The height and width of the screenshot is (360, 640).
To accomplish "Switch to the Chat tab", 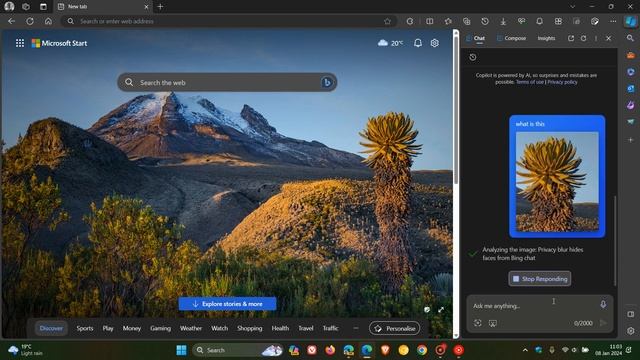I will (476, 38).
